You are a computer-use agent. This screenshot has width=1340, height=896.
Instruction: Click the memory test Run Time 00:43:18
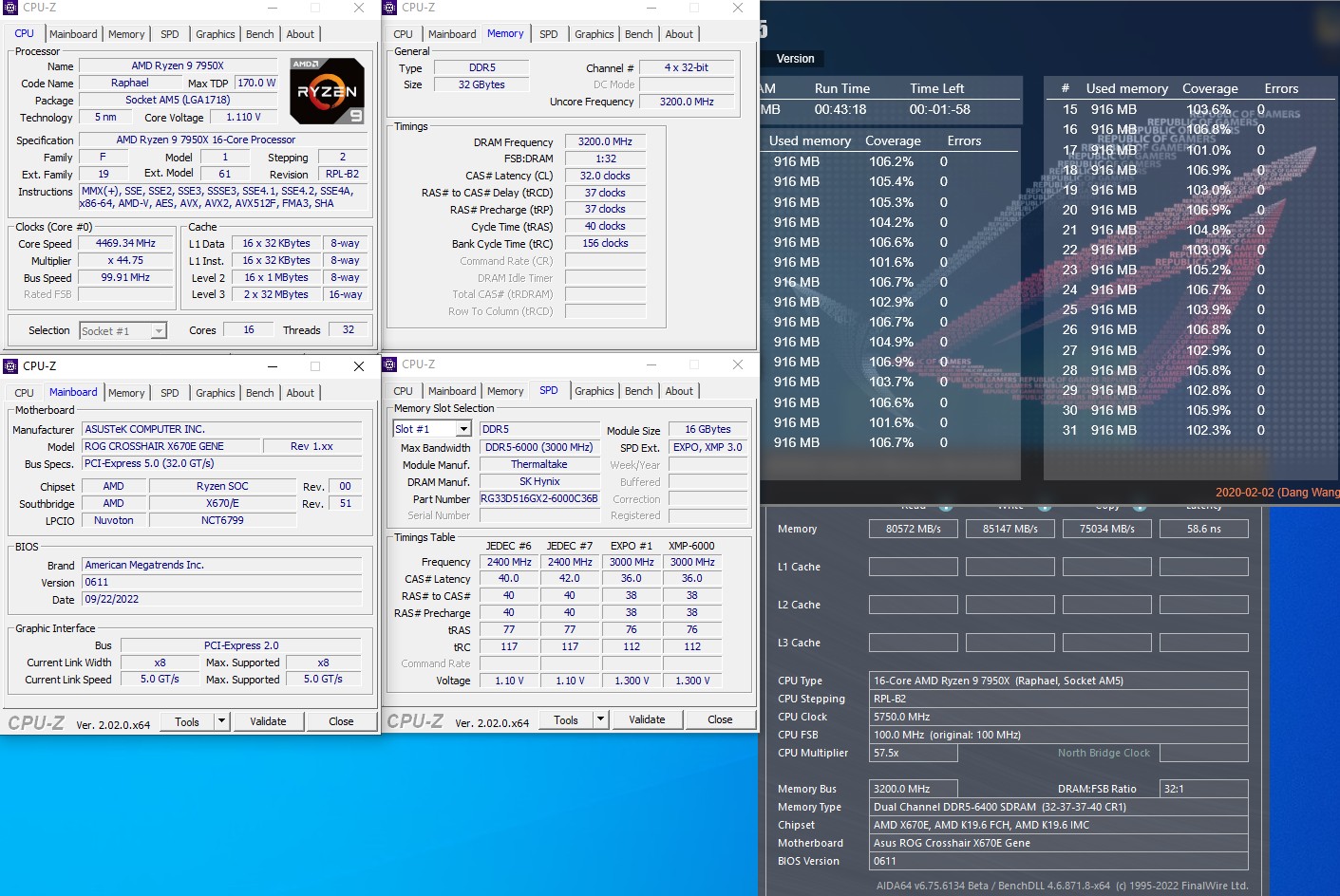(x=840, y=110)
